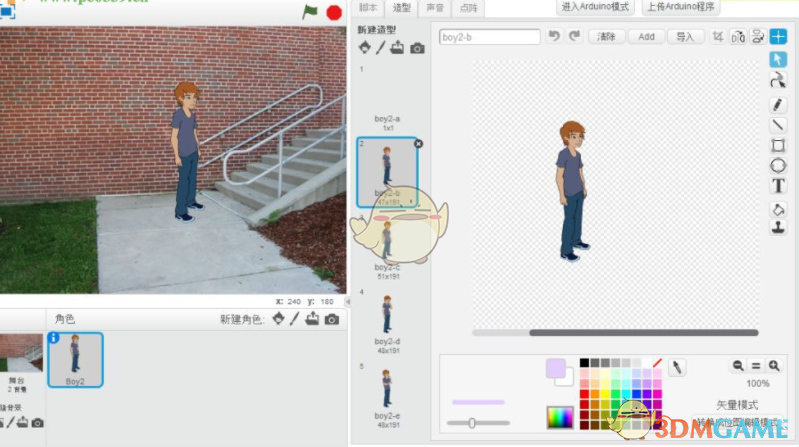Click the lavender foreground color swatch
The width and height of the screenshot is (799, 447).
[555, 368]
